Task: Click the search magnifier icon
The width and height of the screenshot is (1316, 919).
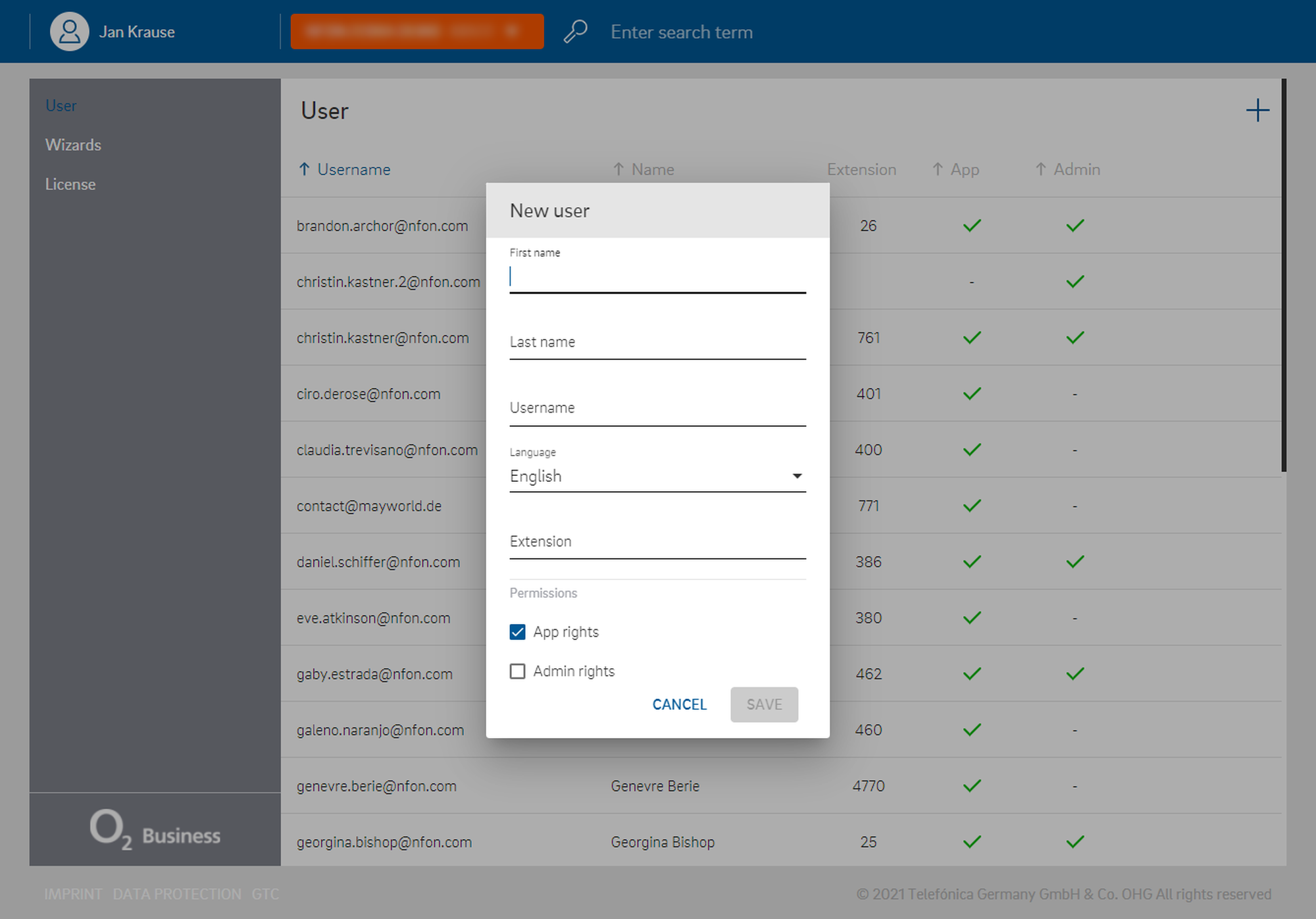Action: [575, 32]
